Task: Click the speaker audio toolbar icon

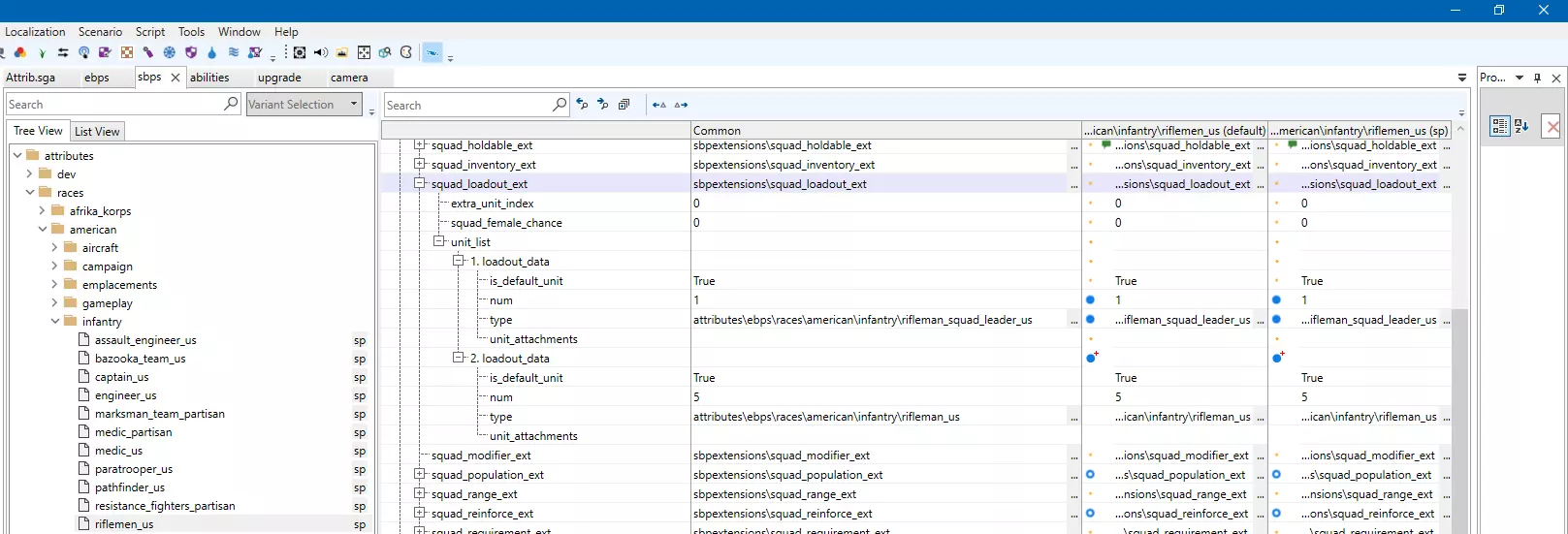Action: (x=321, y=52)
